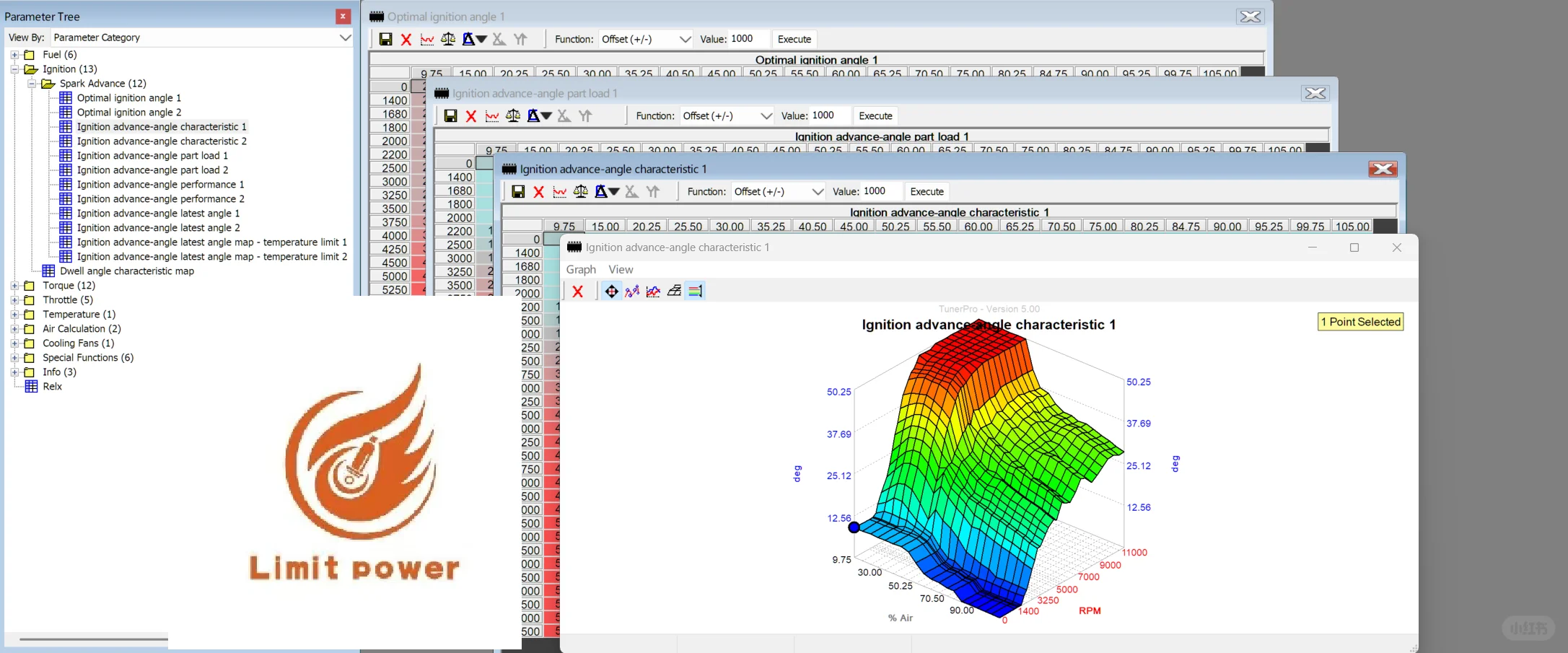Image resolution: width=1568 pixels, height=653 pixels.
Task: Click the red X icon in the part load 1 window toolbar
Action: click(x=471, y=115)
